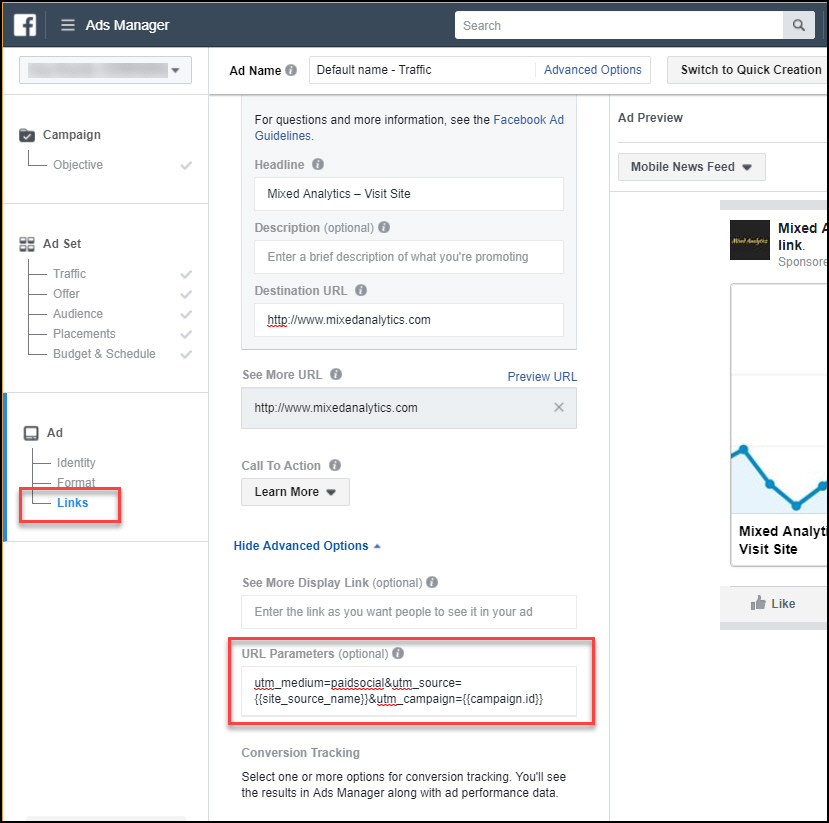
Task: Open the Learn More call-to-action dropdown
Action: 294,492
